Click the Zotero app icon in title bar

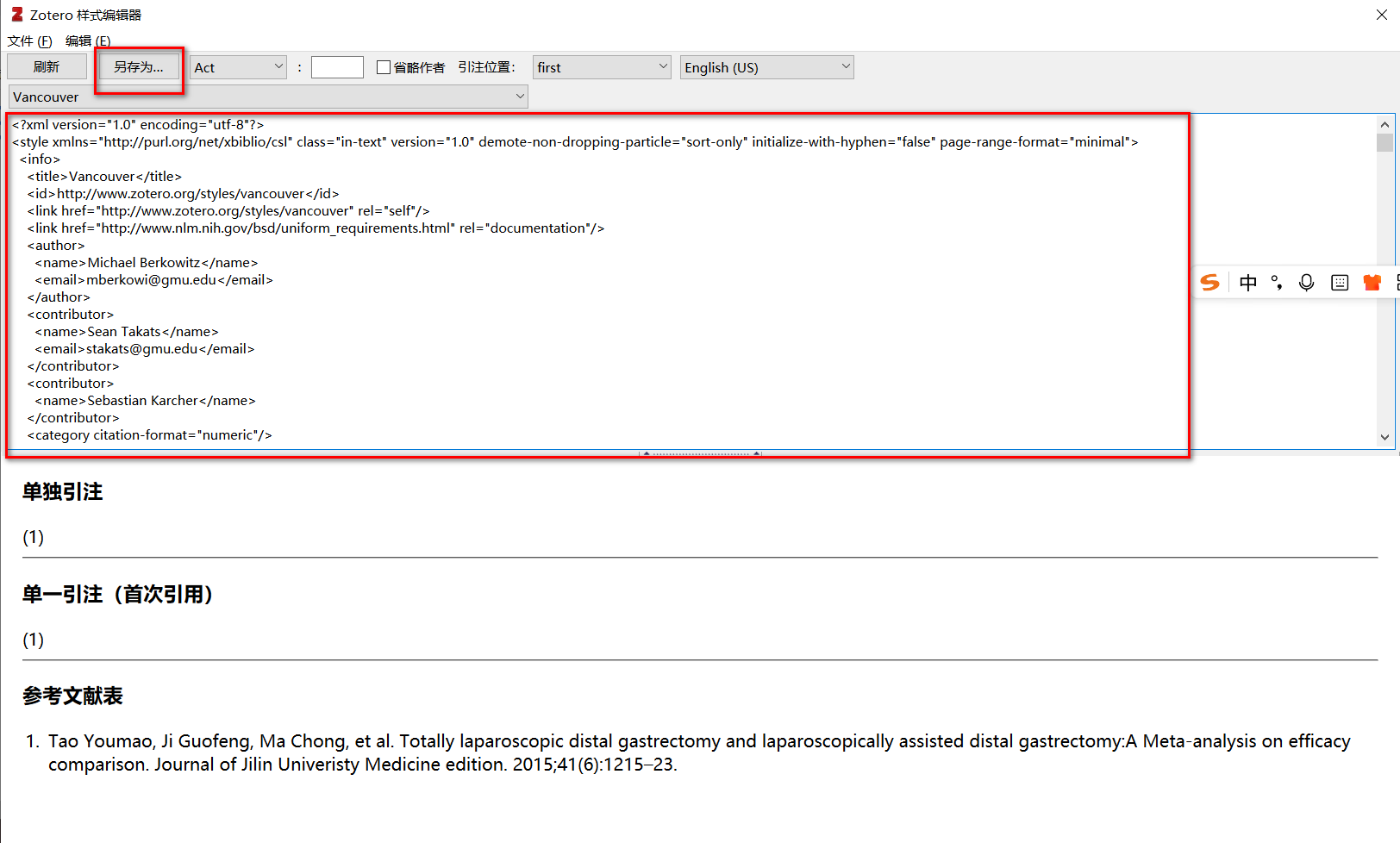(x=17, y=15)
